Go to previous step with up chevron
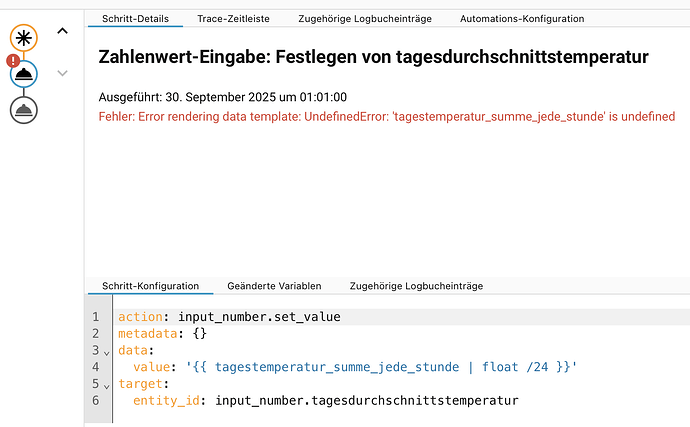The width and height of the screenshot is (690, 427). point(62,31)
